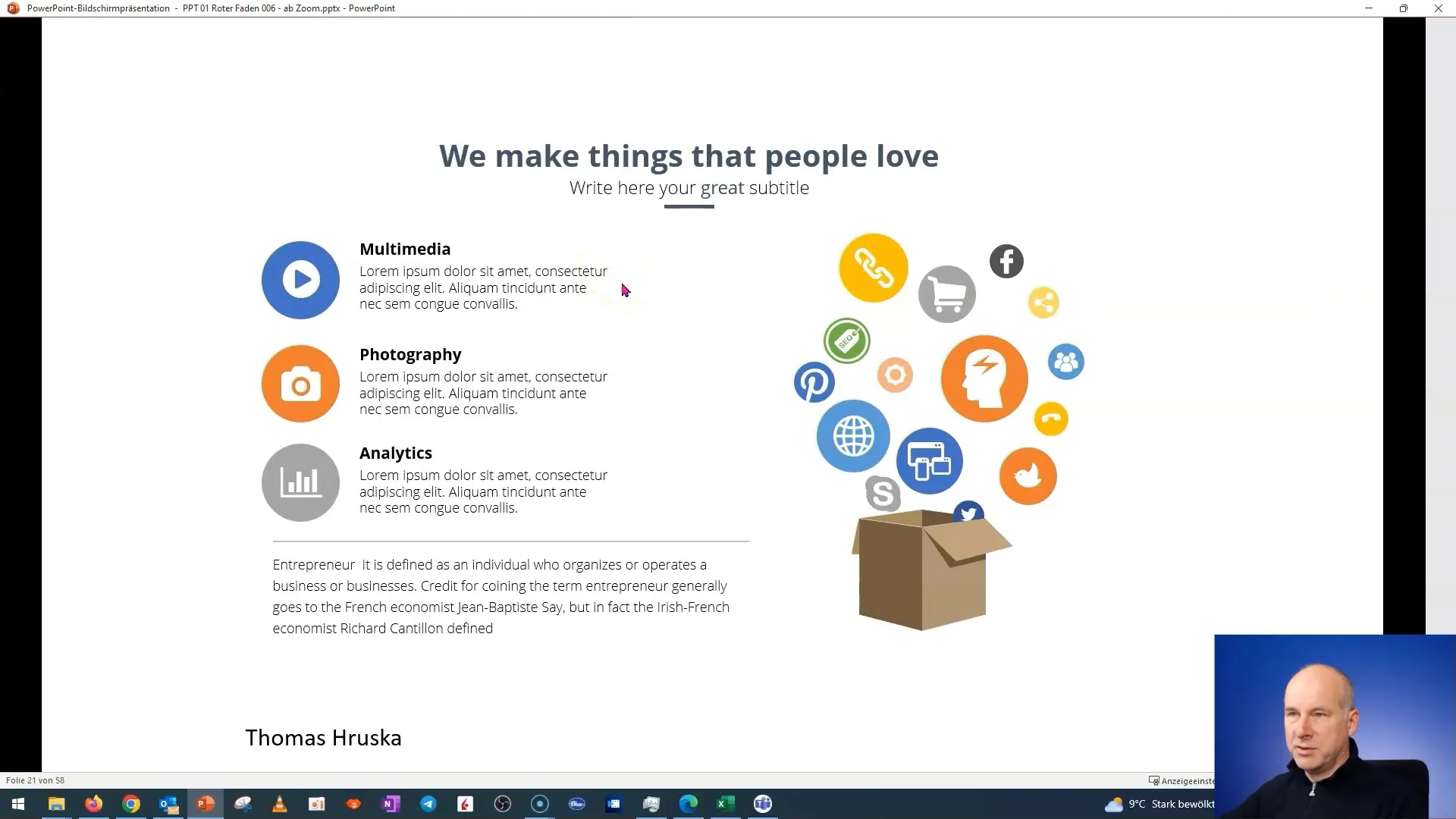
Task: Click the "Photography" heading
Action: [x=410, y=354]
